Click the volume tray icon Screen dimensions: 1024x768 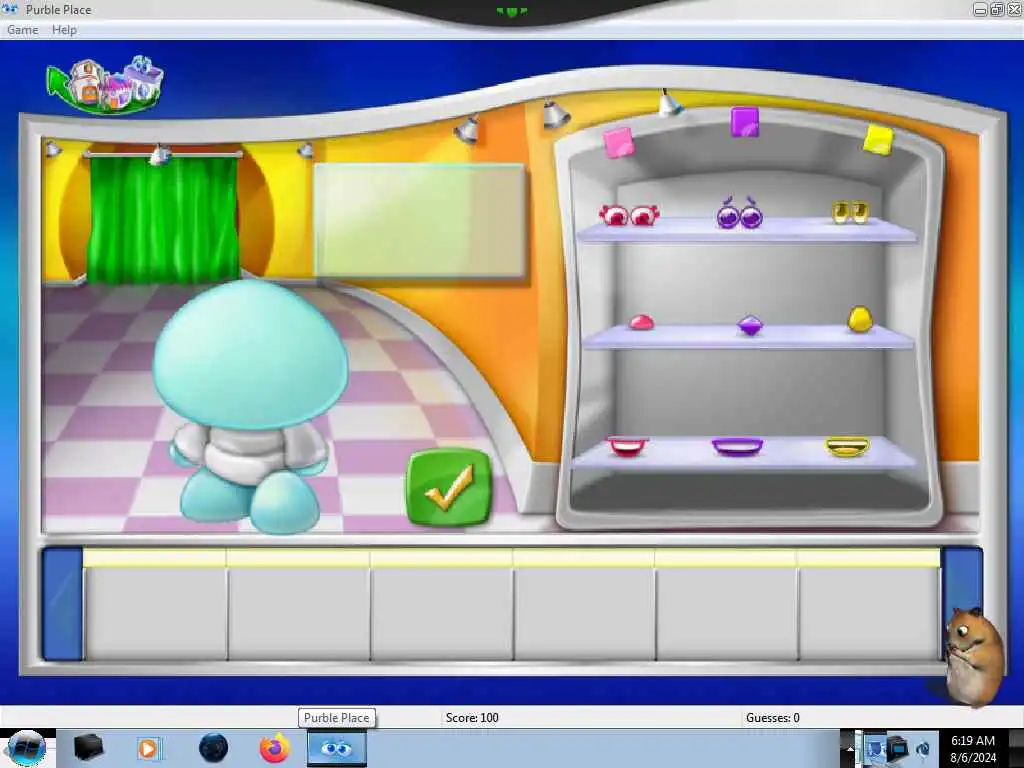tap(923, 748)
